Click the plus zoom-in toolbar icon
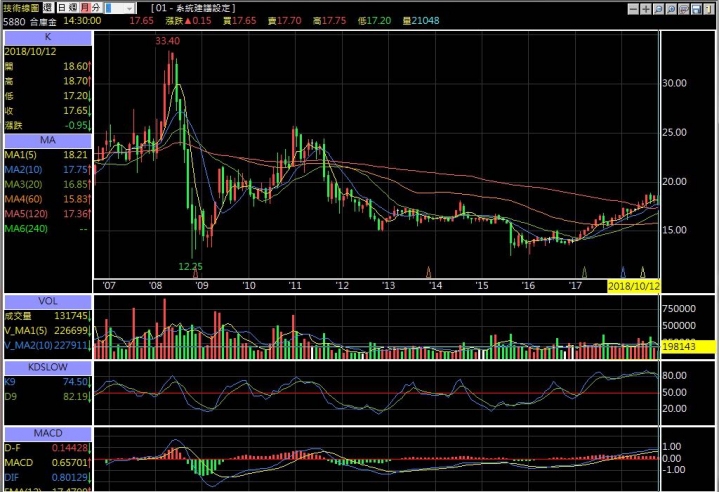Image resolution: width=720 pixels, height=492 pixels. pos(646,9)
